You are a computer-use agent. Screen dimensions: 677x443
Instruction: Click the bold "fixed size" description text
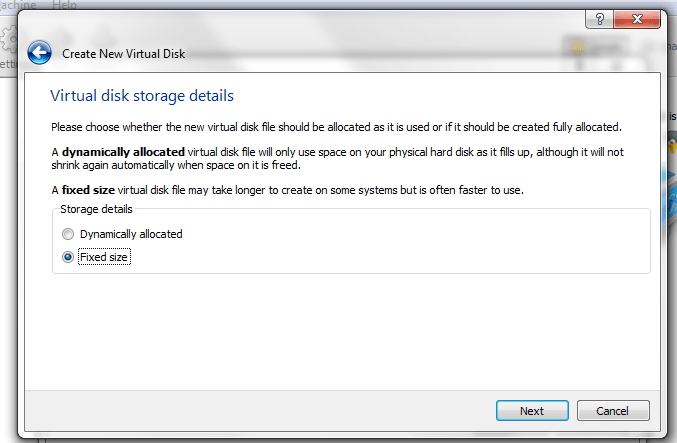[88, 190]
